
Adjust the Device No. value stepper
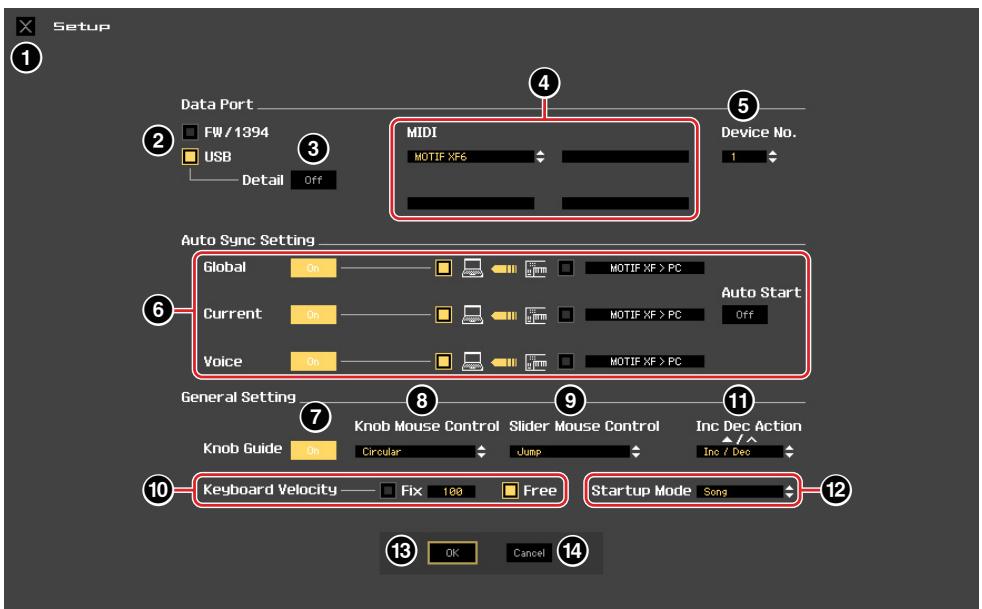pos(773,157)
